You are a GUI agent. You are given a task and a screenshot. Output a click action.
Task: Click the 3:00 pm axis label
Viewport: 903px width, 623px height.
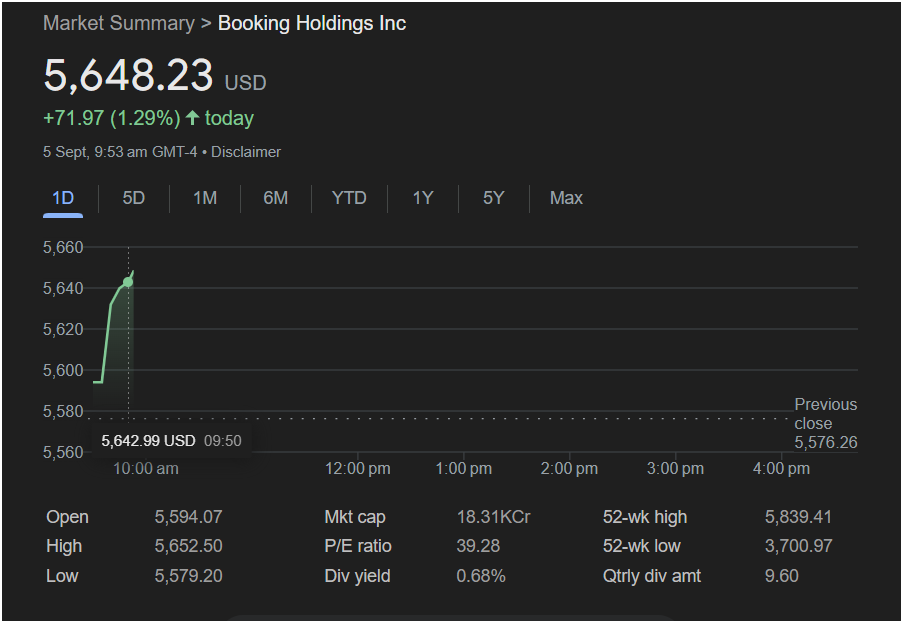click(675, 469)
